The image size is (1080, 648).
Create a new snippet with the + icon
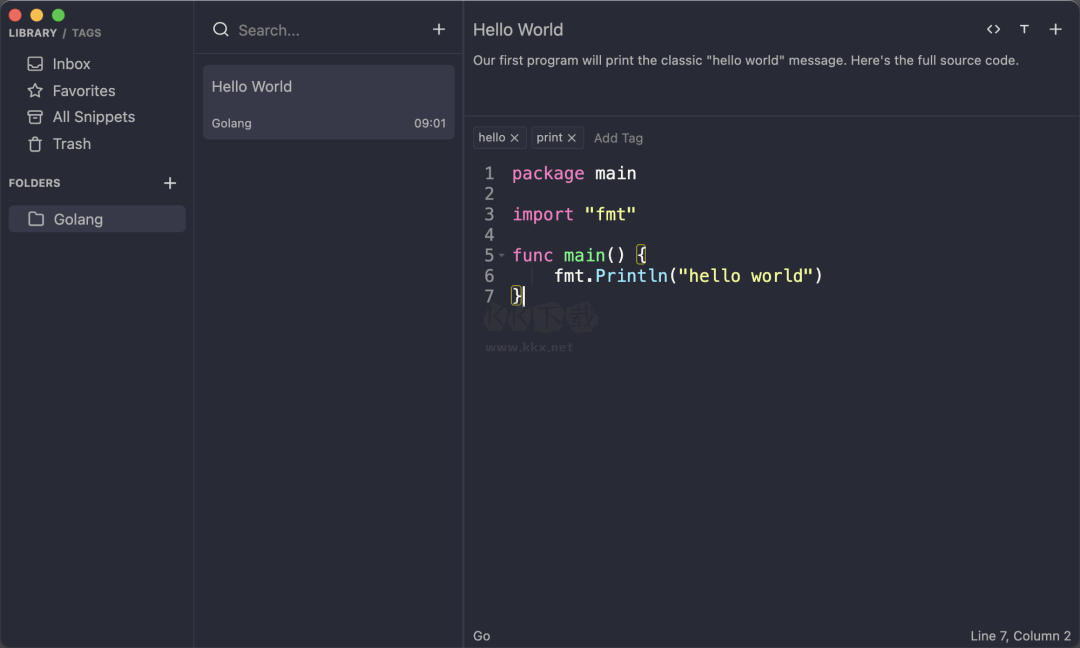click(x=1055, y=29)
